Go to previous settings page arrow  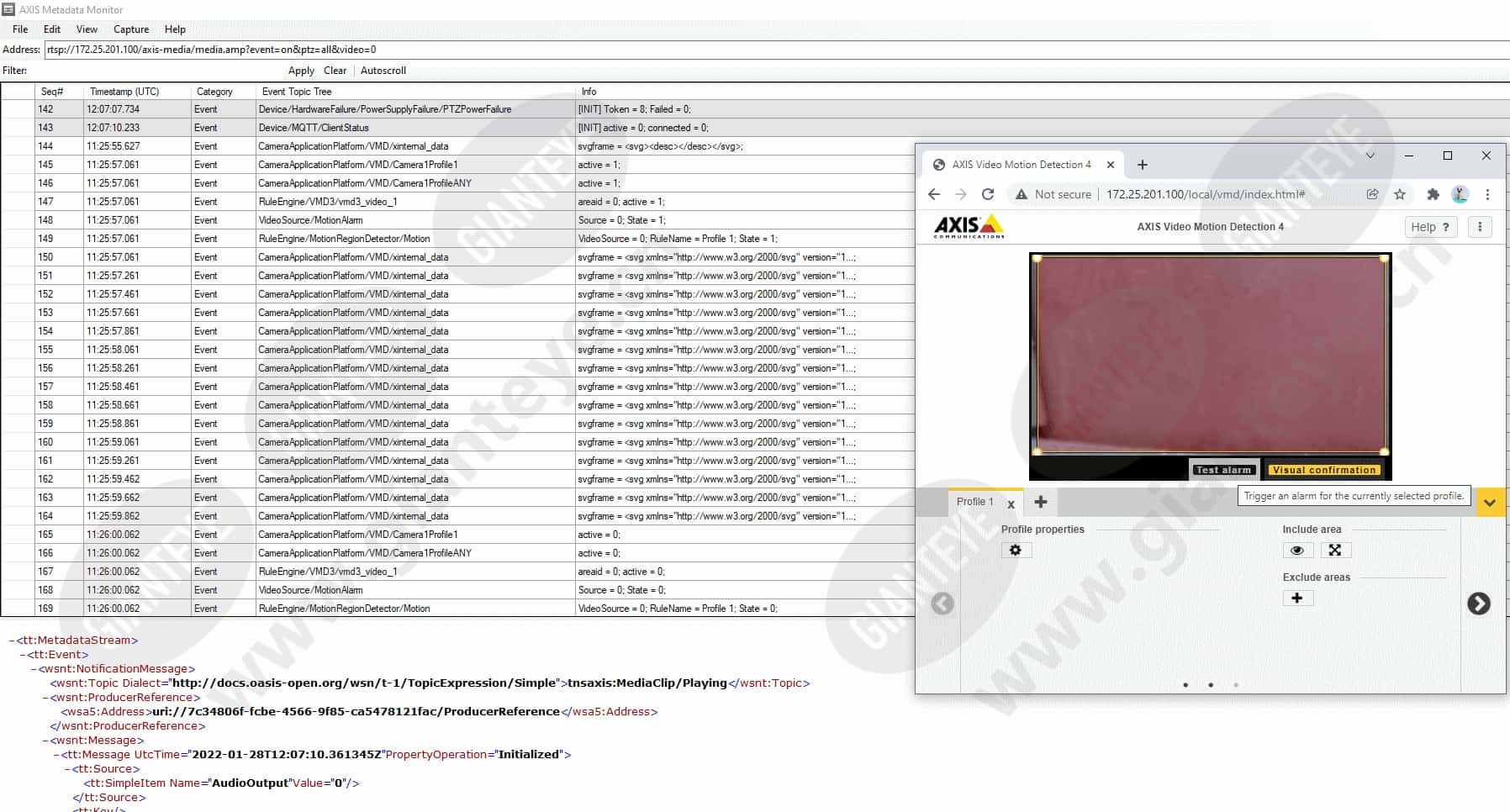click(x=942, y=604)
